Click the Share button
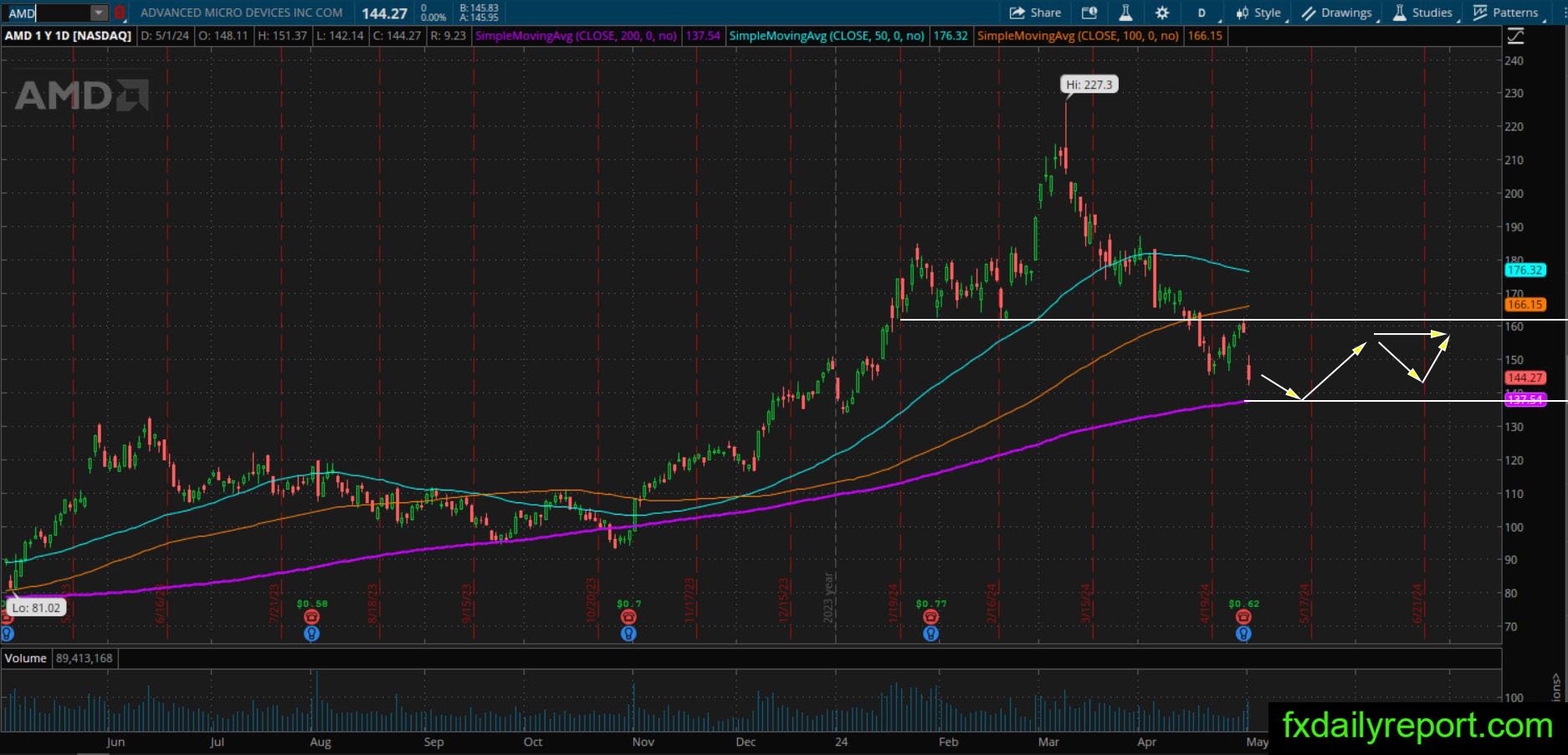 pos(1035,13)
